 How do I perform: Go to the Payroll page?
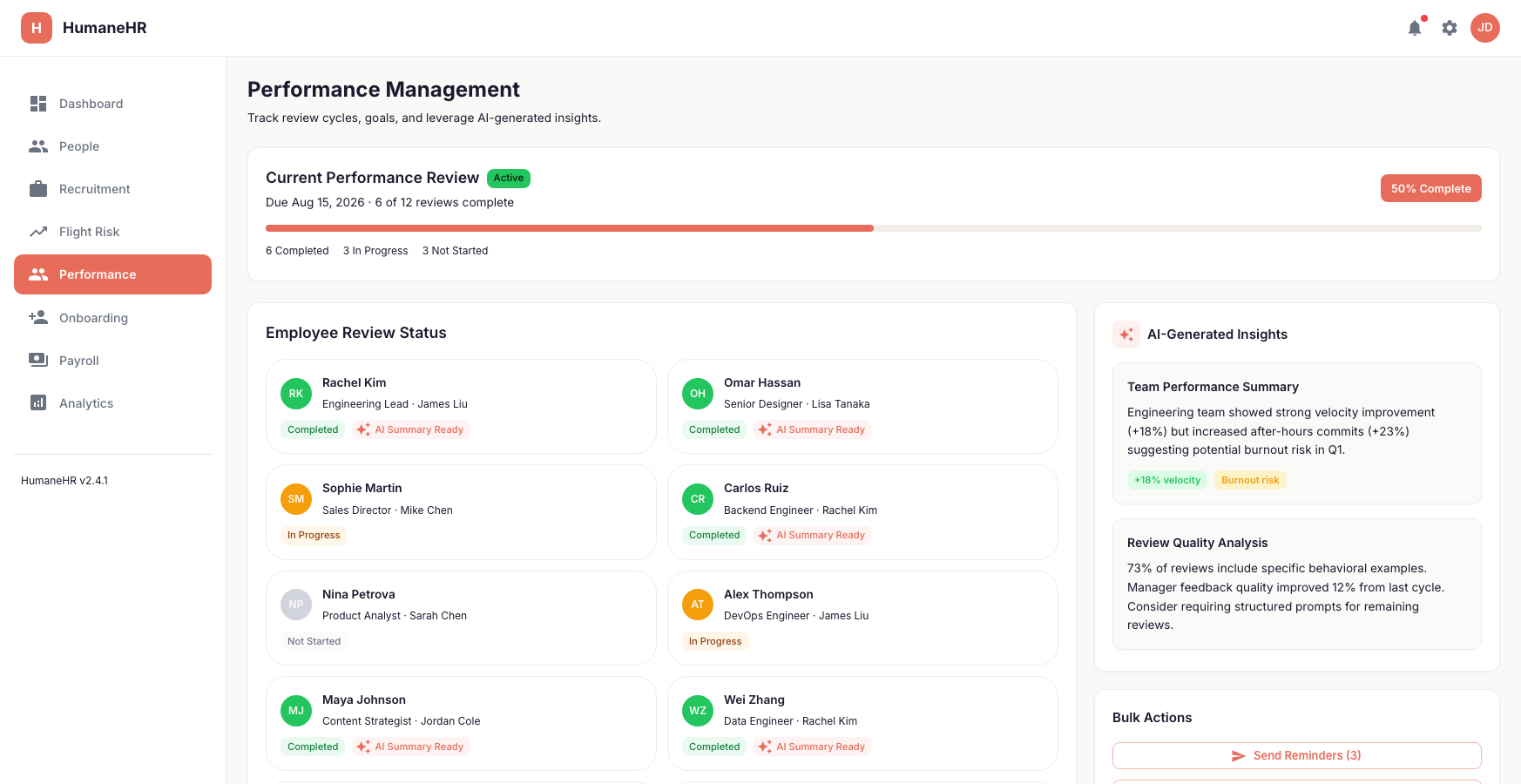[112, 361]
